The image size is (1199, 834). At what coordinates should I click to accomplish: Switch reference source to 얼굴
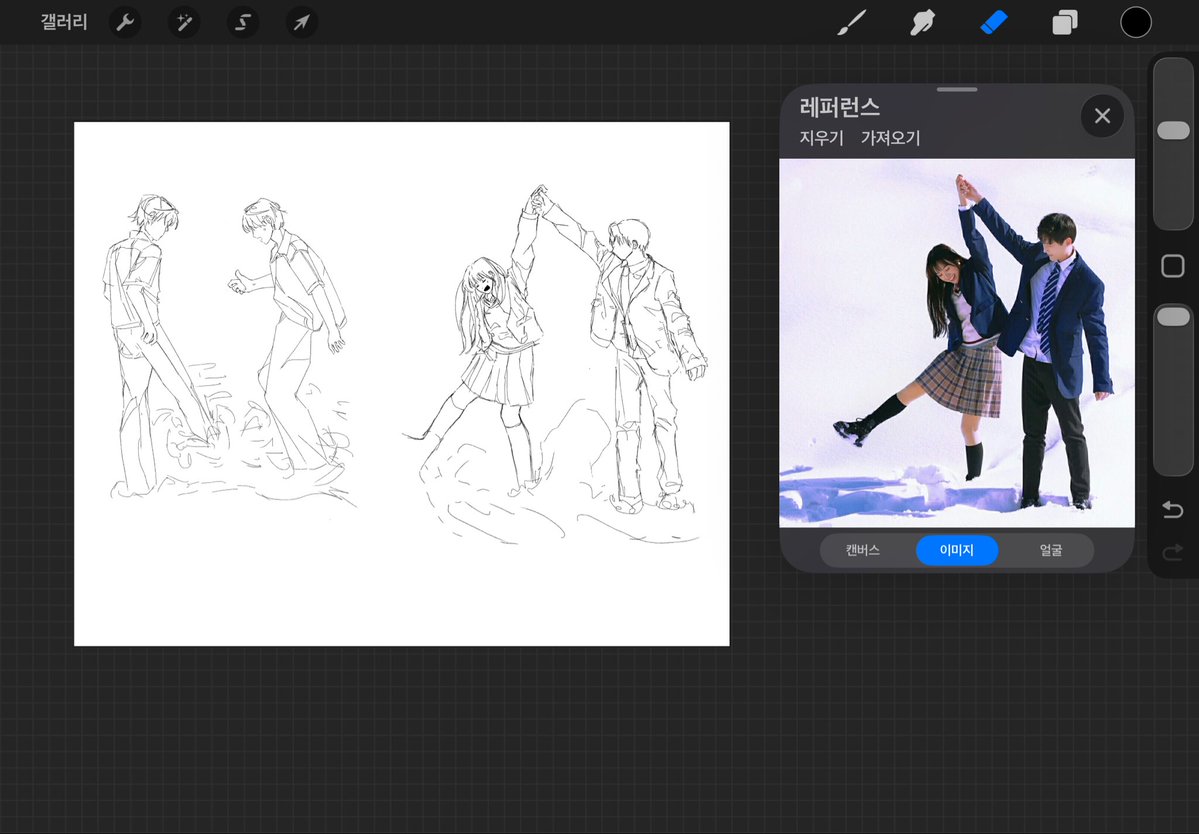(1051, 550)
